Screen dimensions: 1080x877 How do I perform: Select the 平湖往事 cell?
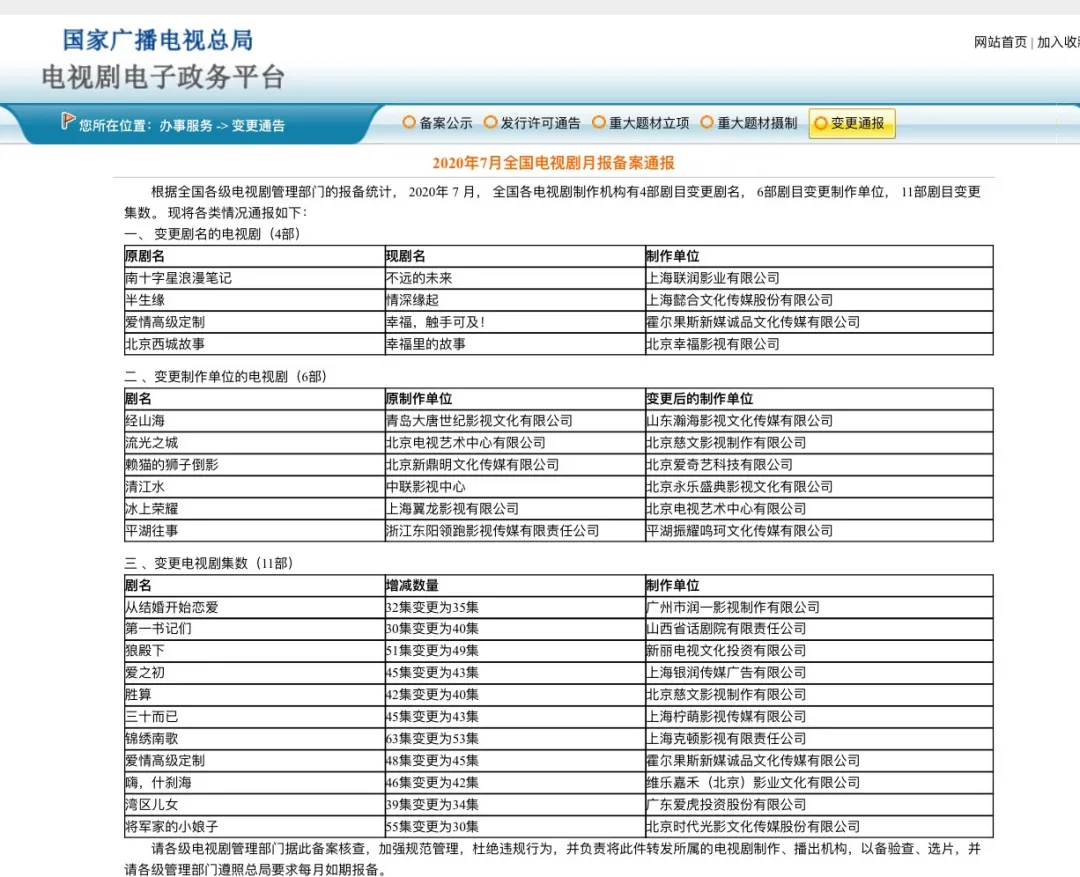pos(254,531)
